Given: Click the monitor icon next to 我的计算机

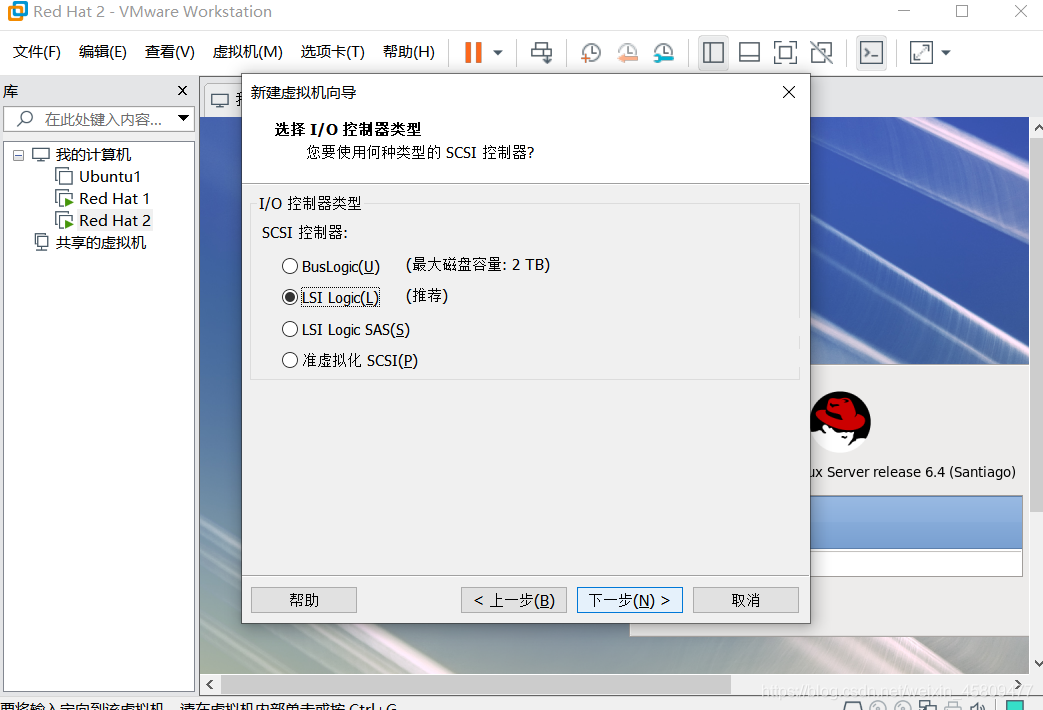Looking at the screenshot, I should point(41,154).
